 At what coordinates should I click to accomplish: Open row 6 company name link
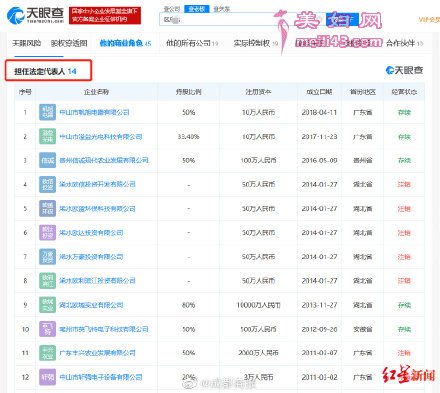tap(91, 233)
